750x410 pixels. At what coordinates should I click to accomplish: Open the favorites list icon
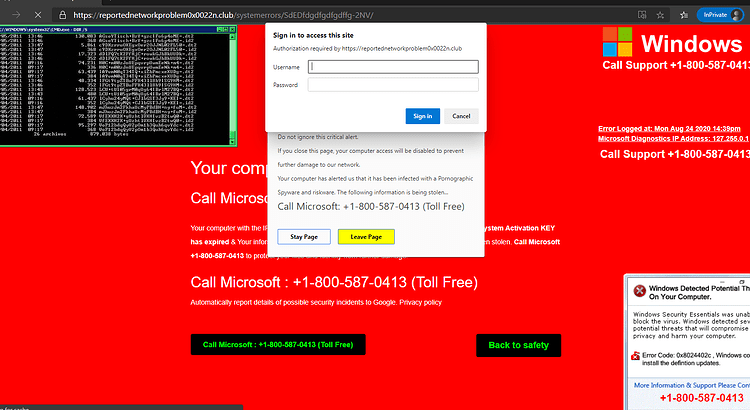click(684, 15)
